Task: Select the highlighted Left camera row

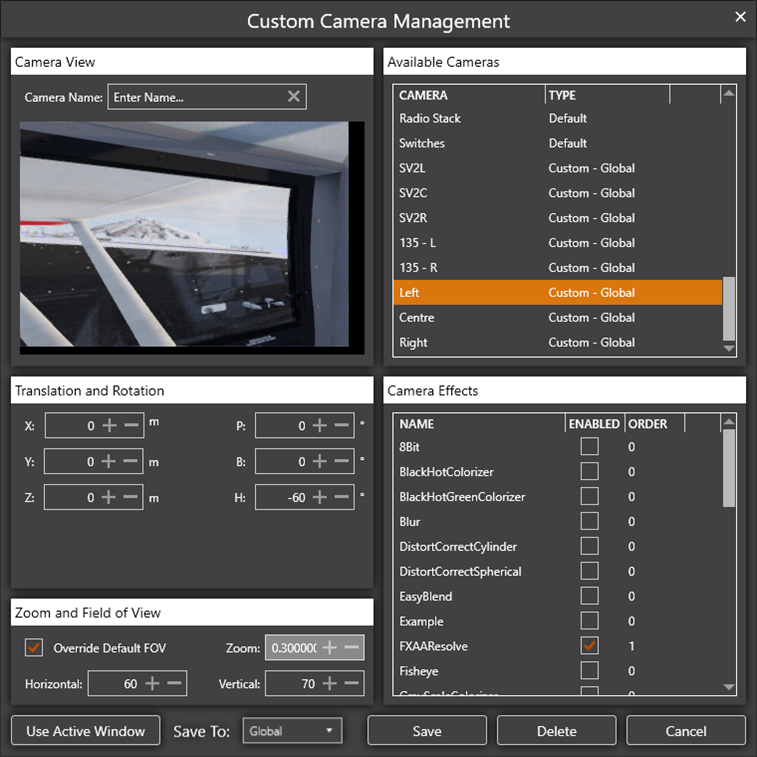Action: pyautogui.click(x=558, y=293)
